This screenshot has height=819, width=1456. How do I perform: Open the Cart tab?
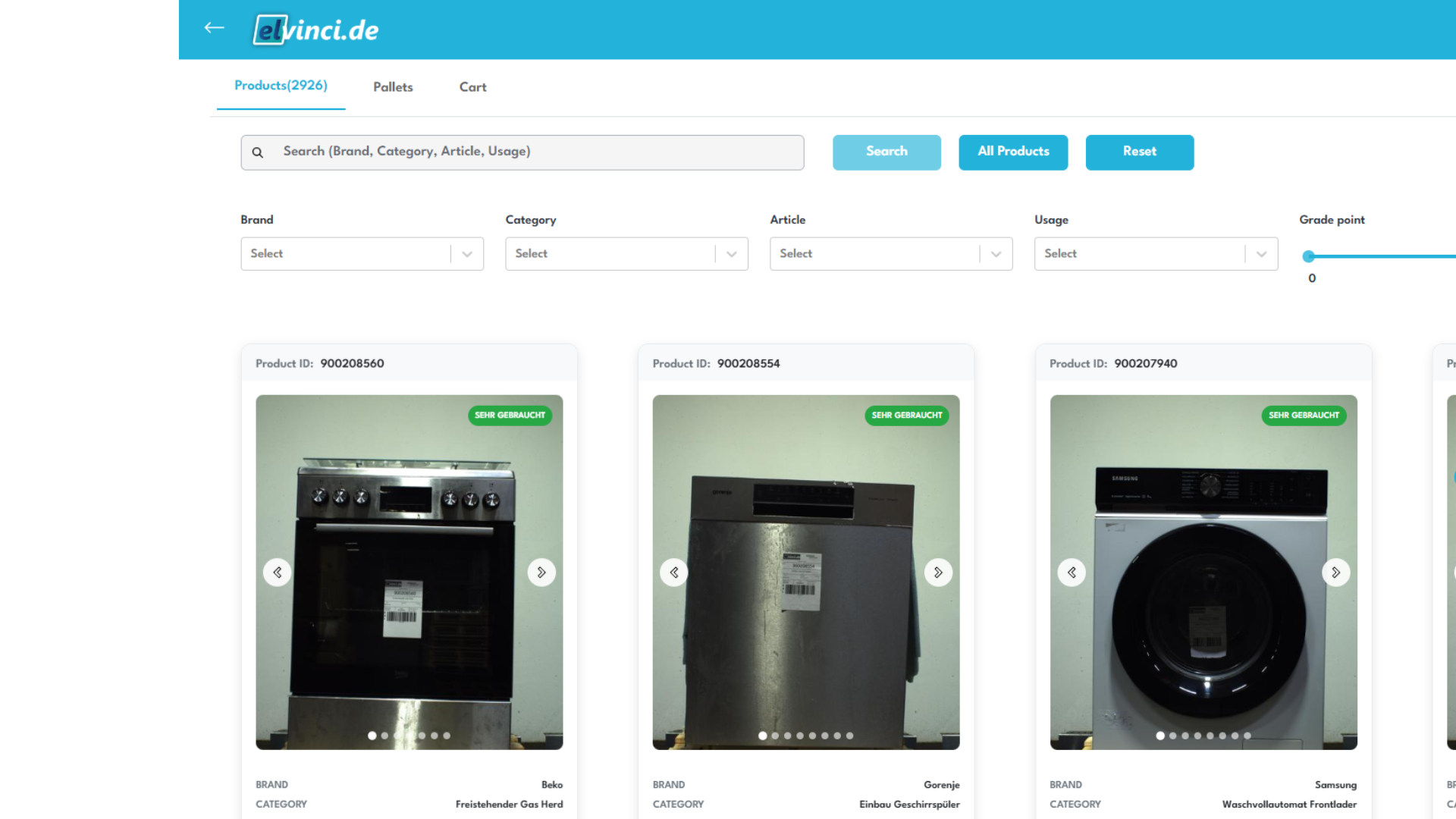472,87
